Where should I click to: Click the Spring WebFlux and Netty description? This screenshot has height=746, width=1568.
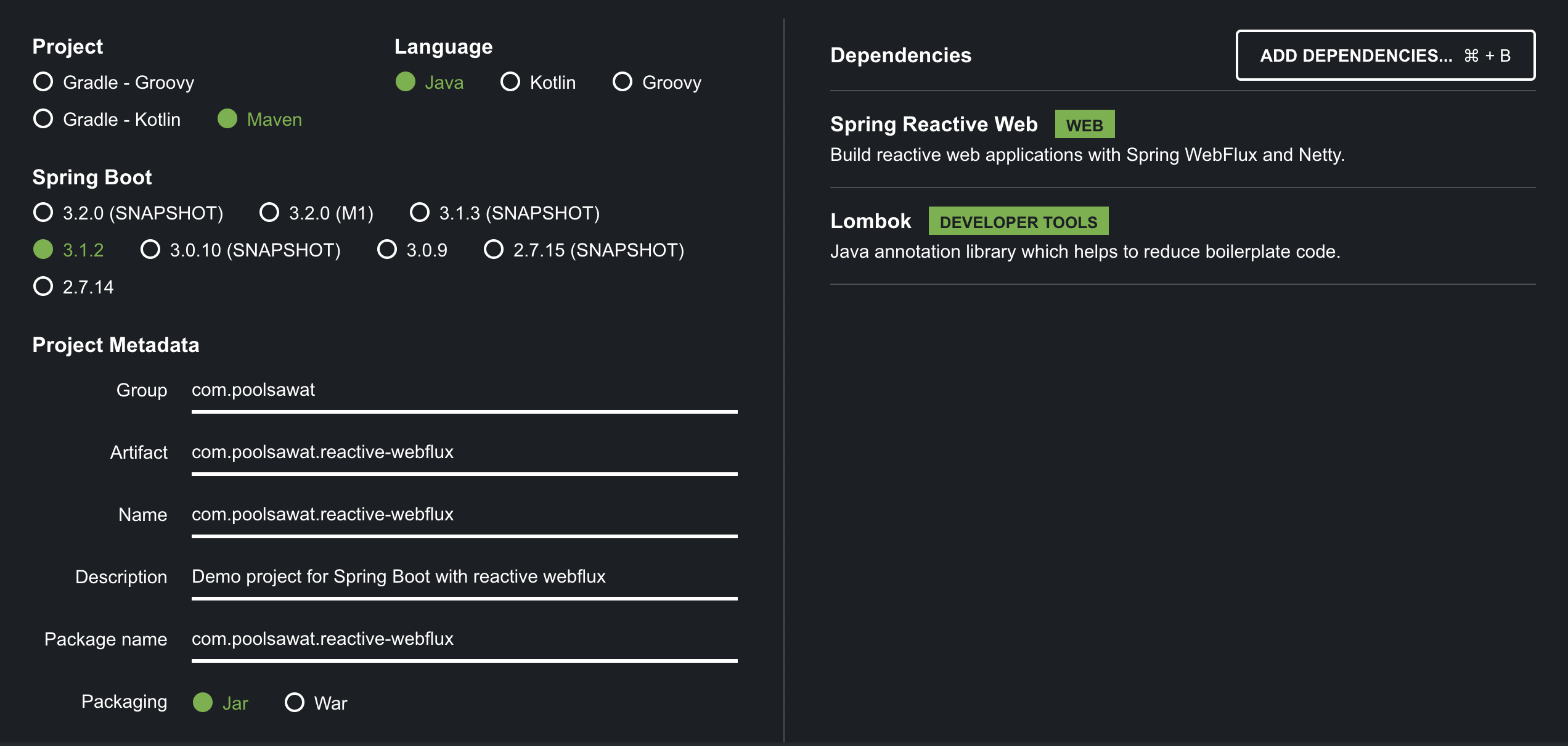pyautogui.click(x=1087, y=155)
